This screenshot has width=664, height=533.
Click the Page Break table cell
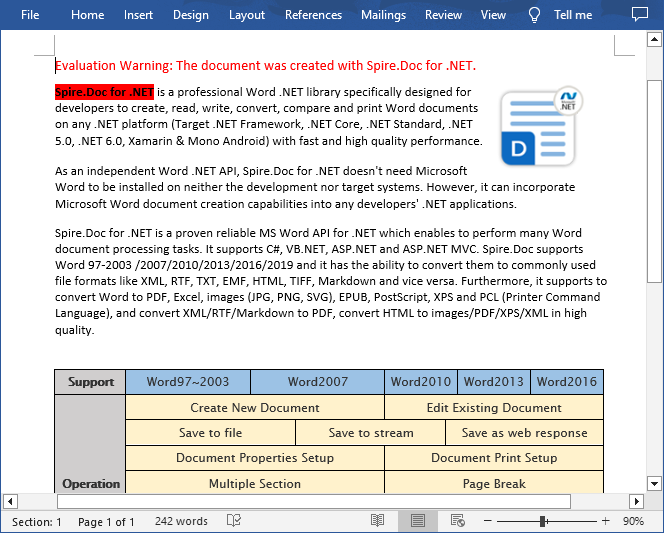coord(494,483)
